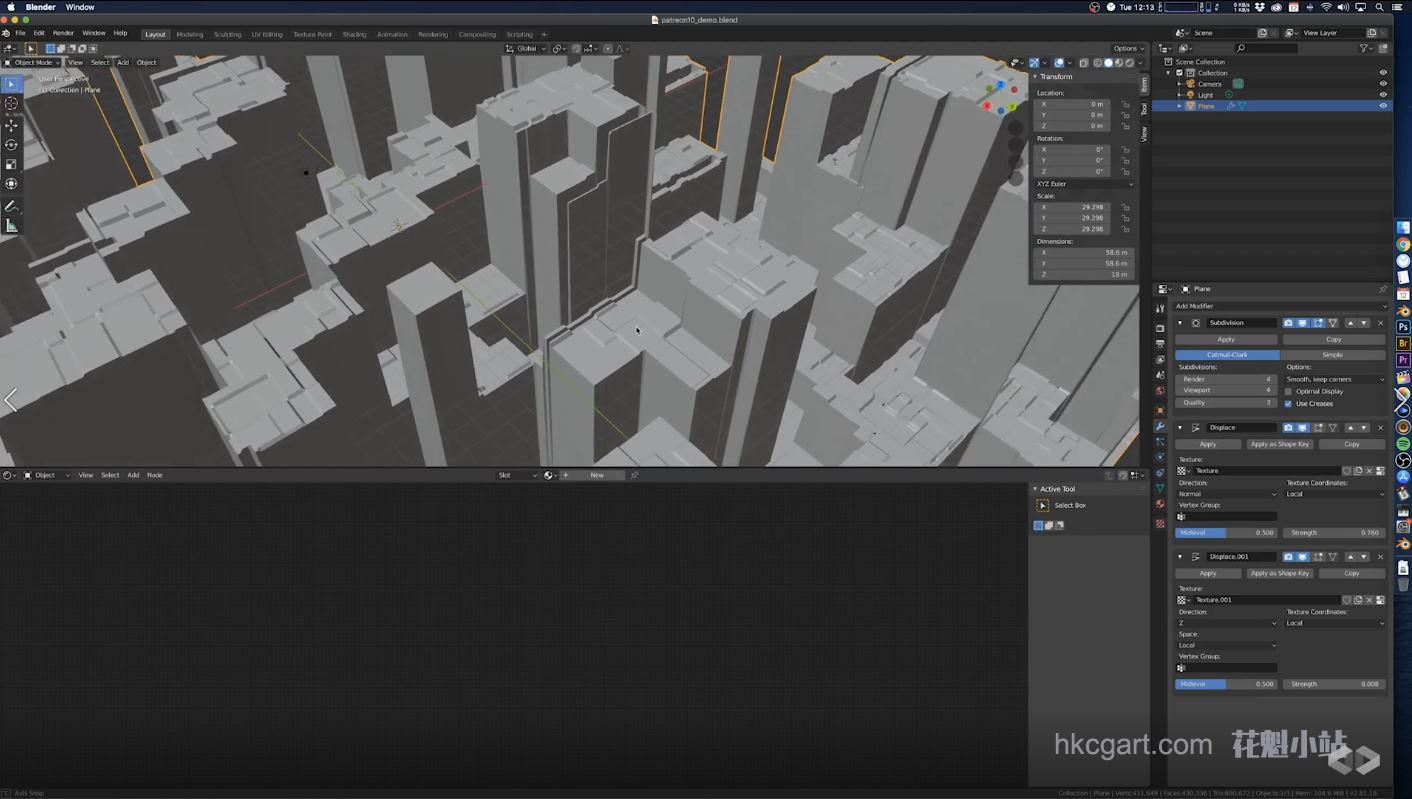1412x799 pixels.
Task: Move the Displace modifier up
Action: pos(1350,428)
